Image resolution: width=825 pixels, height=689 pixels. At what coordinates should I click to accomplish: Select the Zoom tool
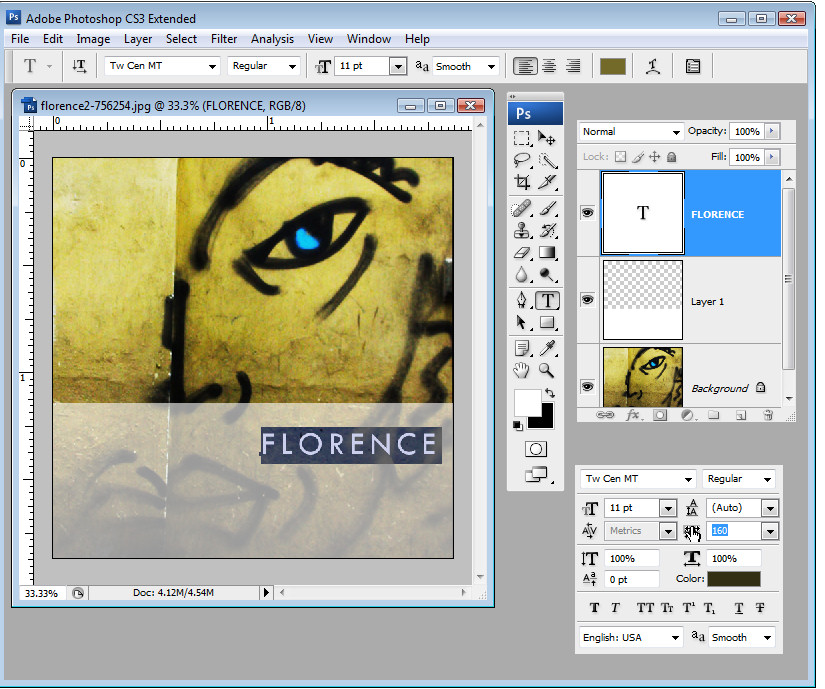tap(547, 370)
